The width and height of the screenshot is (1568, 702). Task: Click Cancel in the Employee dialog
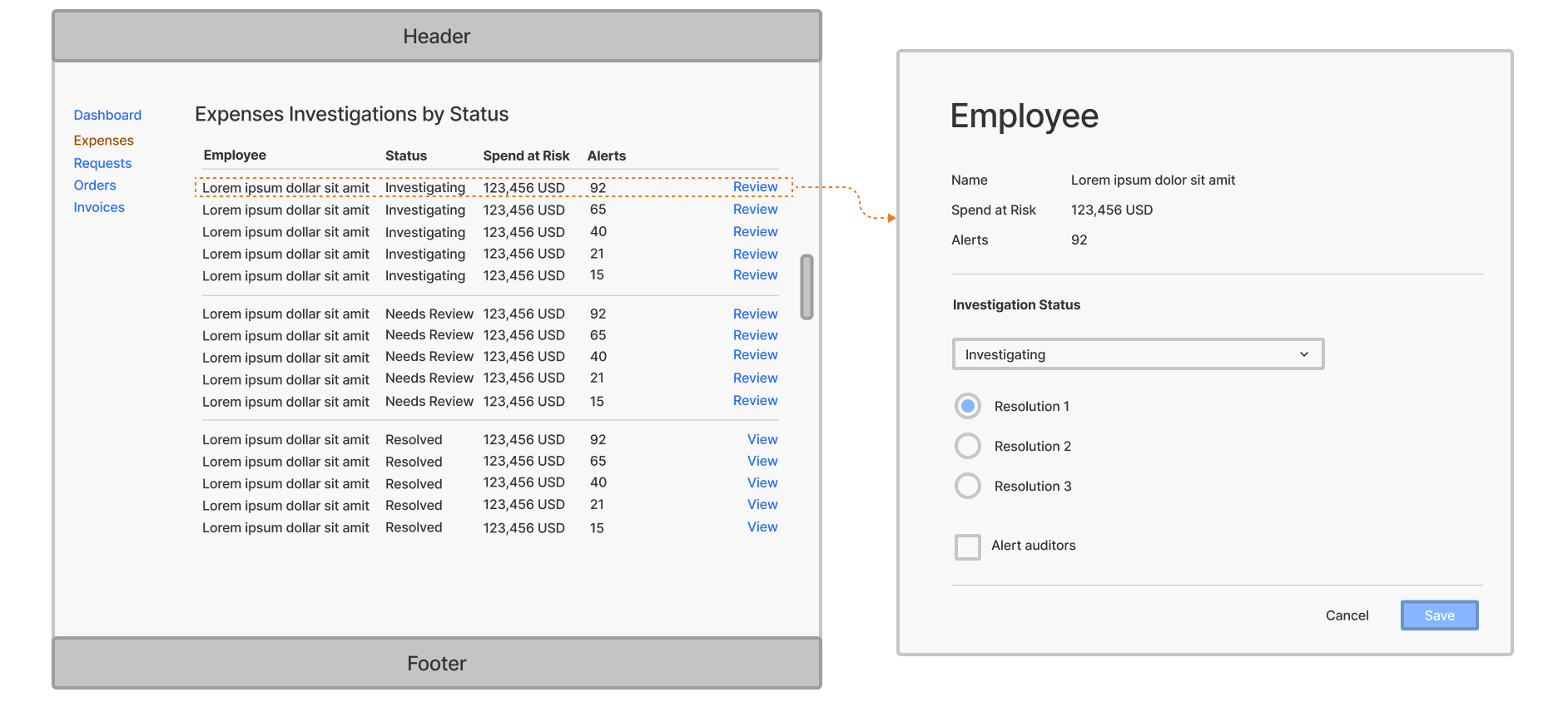coord(1347,615)
